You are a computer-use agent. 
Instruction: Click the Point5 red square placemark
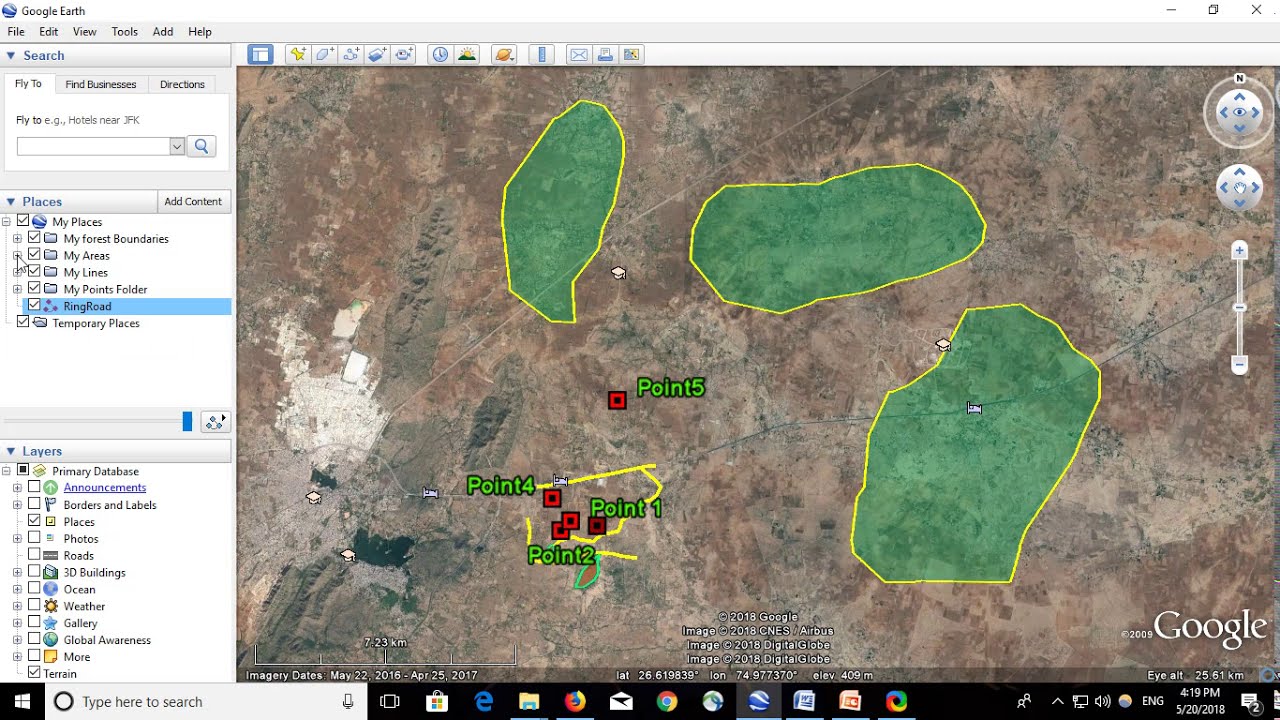[617, 400]
